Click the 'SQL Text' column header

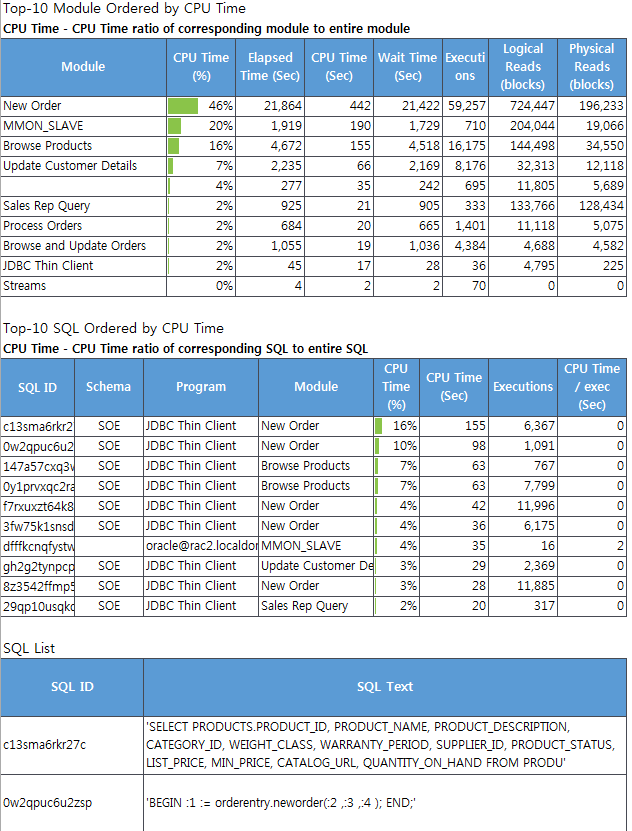[x=385, y=687]
